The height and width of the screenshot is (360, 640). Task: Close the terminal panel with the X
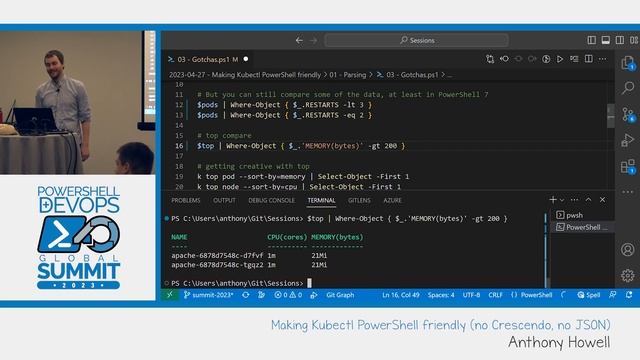point(602,200)
